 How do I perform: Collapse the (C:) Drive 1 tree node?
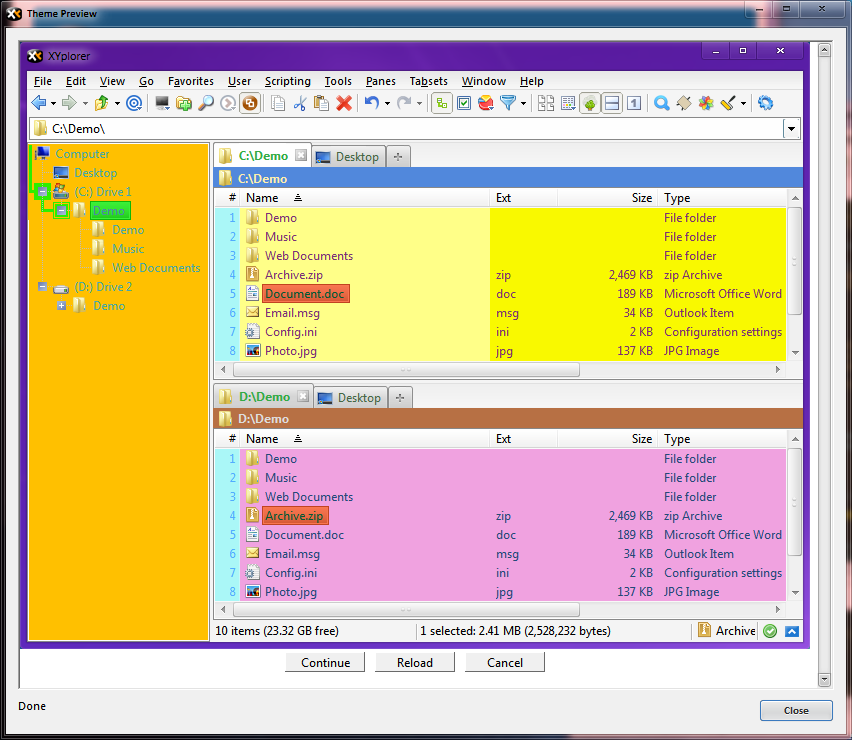[42, 192]
